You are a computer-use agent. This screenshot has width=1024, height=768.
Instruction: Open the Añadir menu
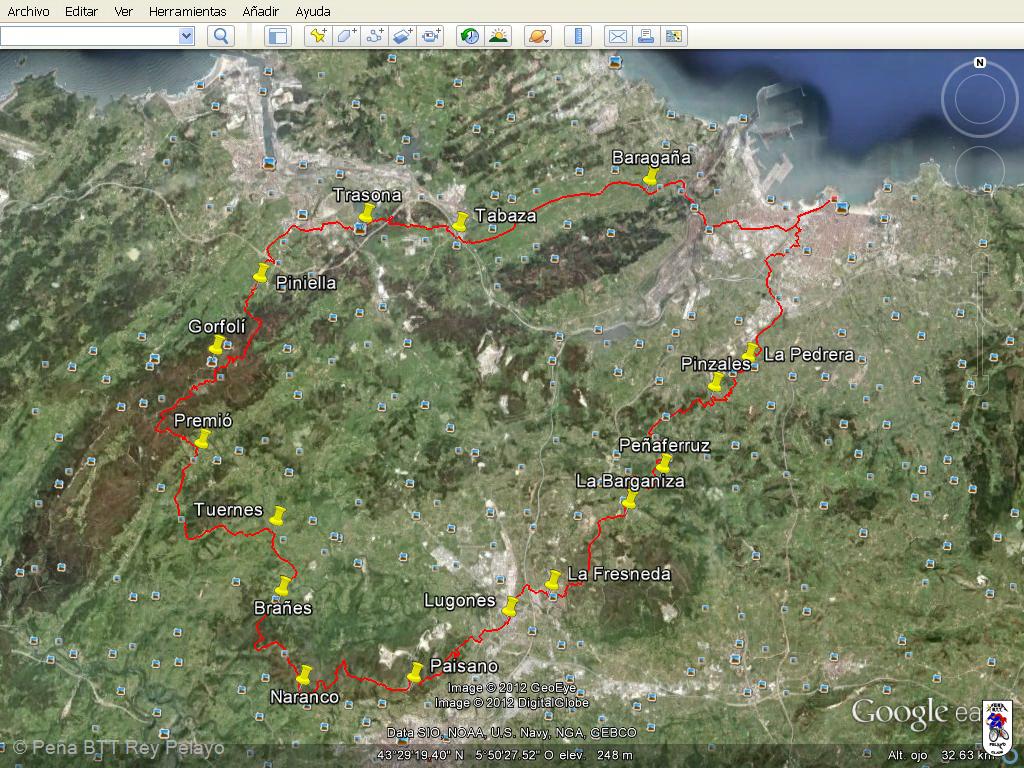[260, 11]
